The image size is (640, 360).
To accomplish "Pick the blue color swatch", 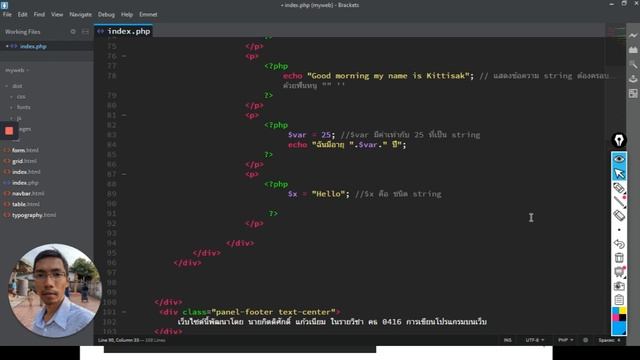I will (615, 311).
